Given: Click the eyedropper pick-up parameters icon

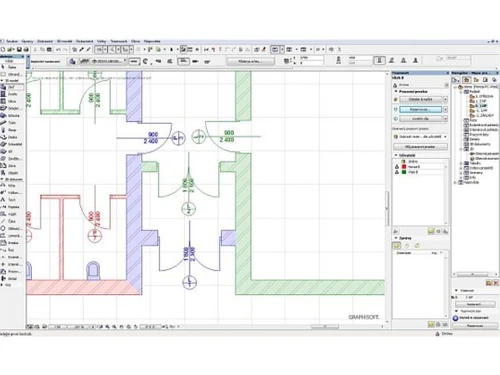Looking at the screenshot, I should (x=81, y=49).
